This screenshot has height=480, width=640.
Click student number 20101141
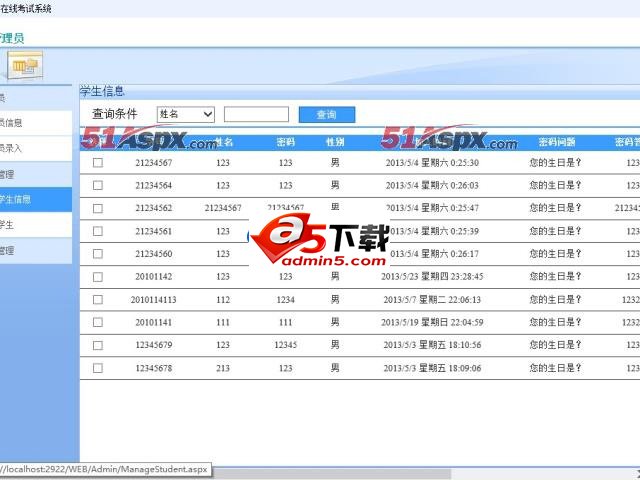tap(153, 322)
